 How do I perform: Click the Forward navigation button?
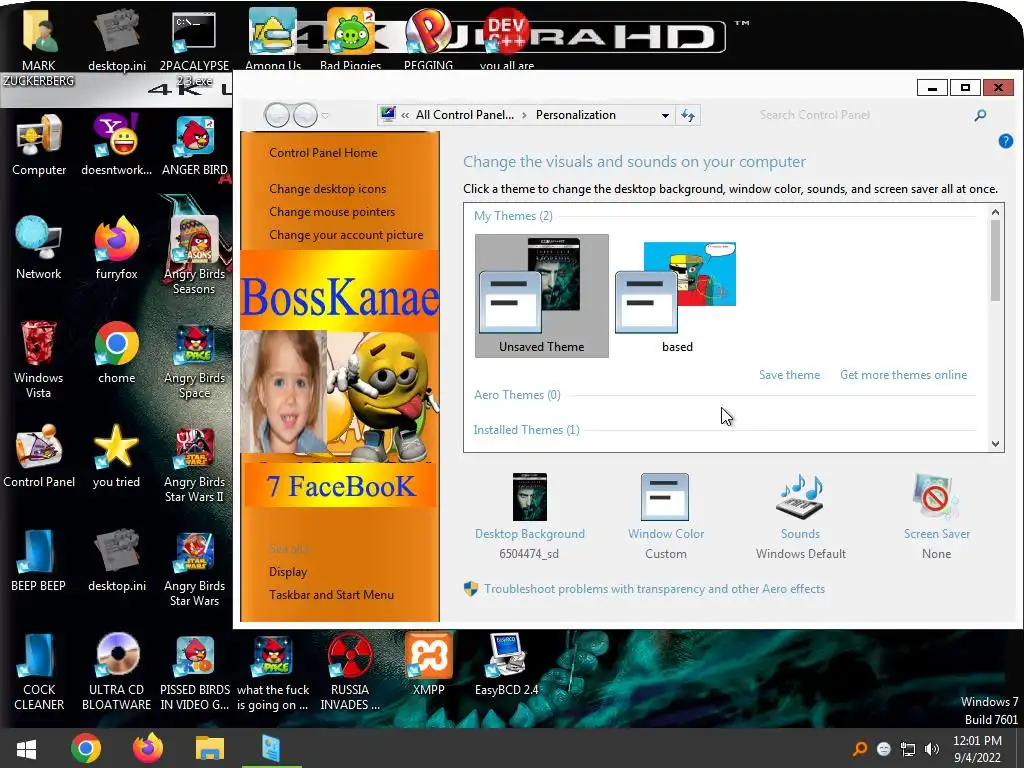pyautogui.click(x=304, y=115)
